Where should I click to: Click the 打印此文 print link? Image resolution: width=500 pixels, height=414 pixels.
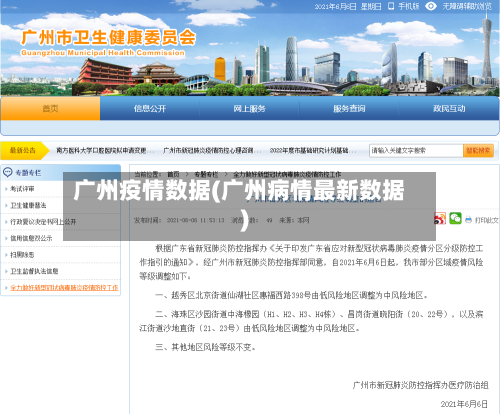pyautogui.click(x=486, y=220)
